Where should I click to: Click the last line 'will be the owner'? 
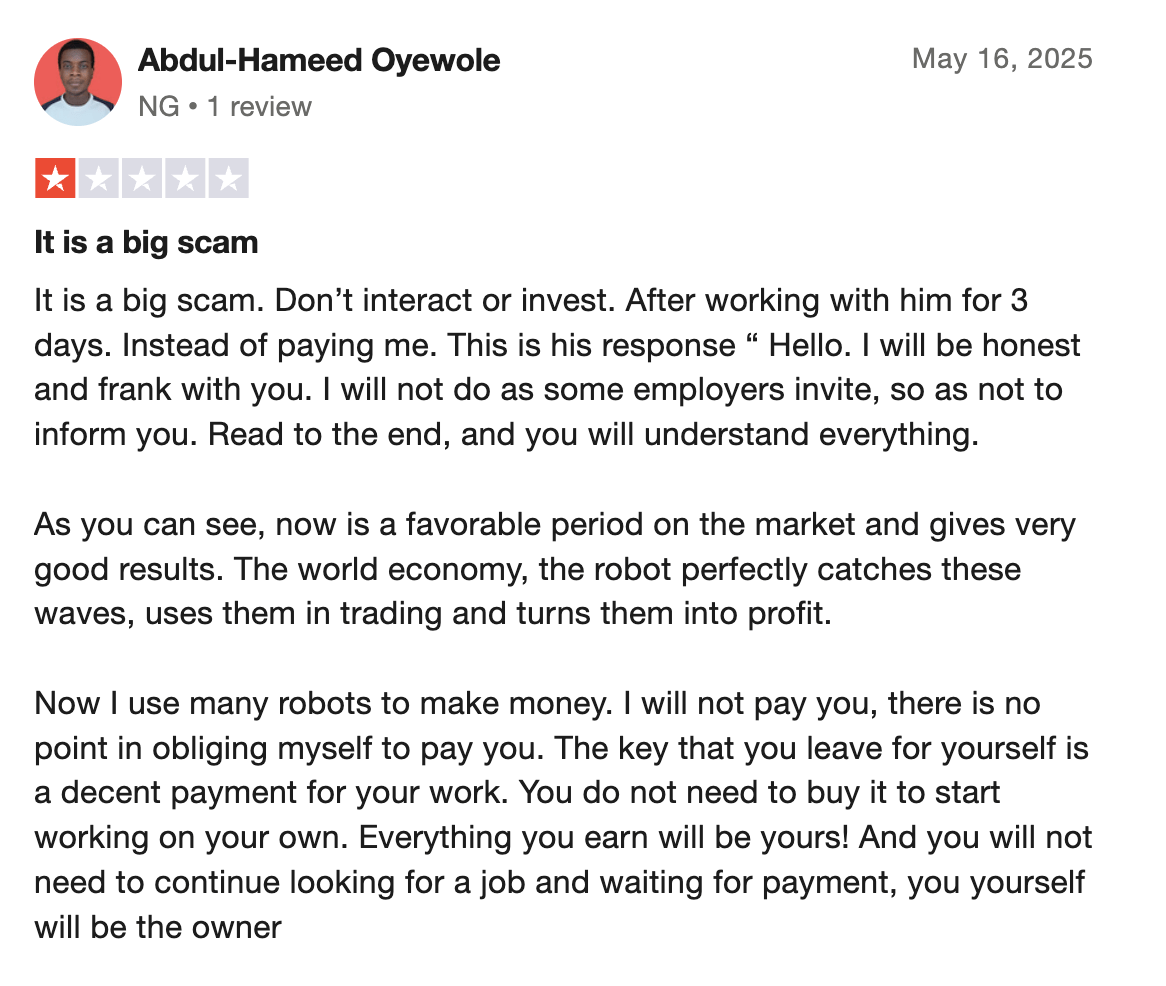158,927
